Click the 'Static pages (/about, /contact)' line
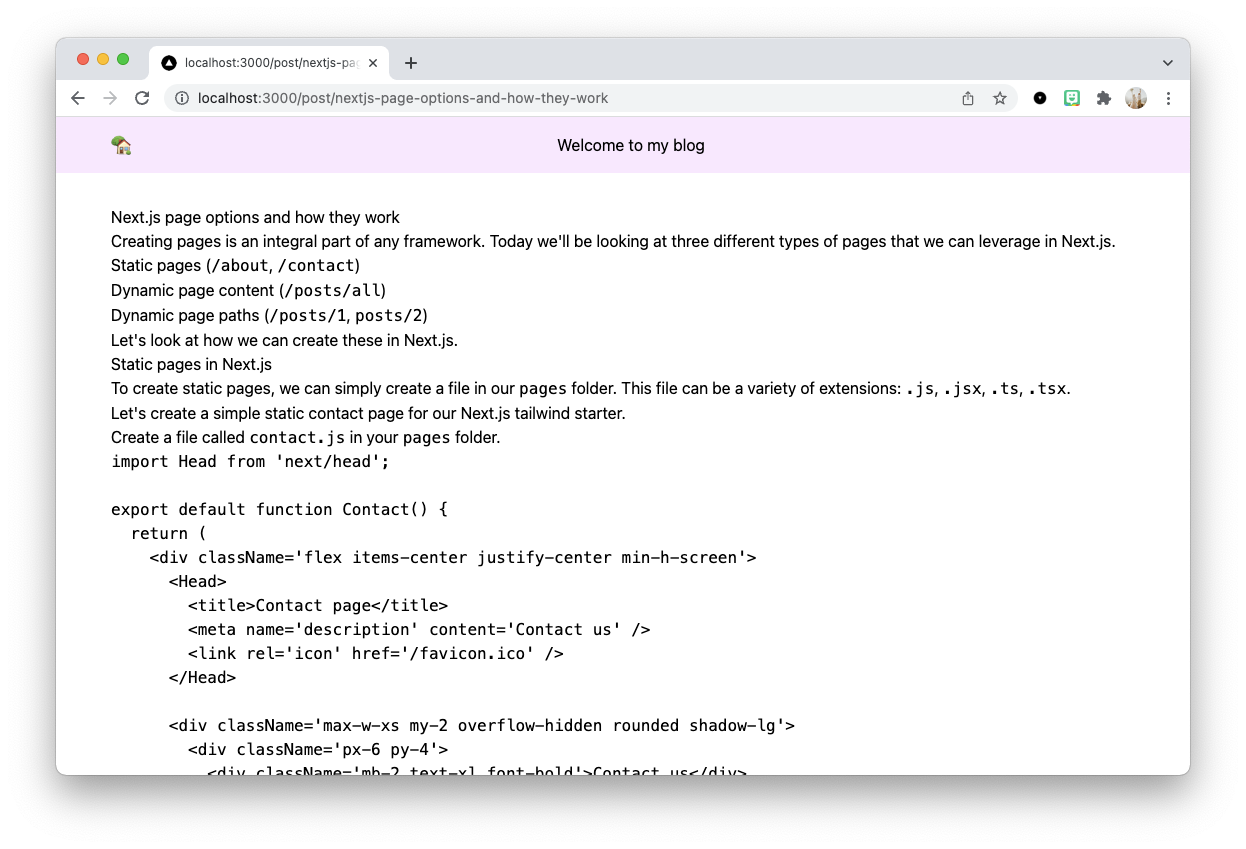This screenshot has width=1246, height=849. point(235,266)
